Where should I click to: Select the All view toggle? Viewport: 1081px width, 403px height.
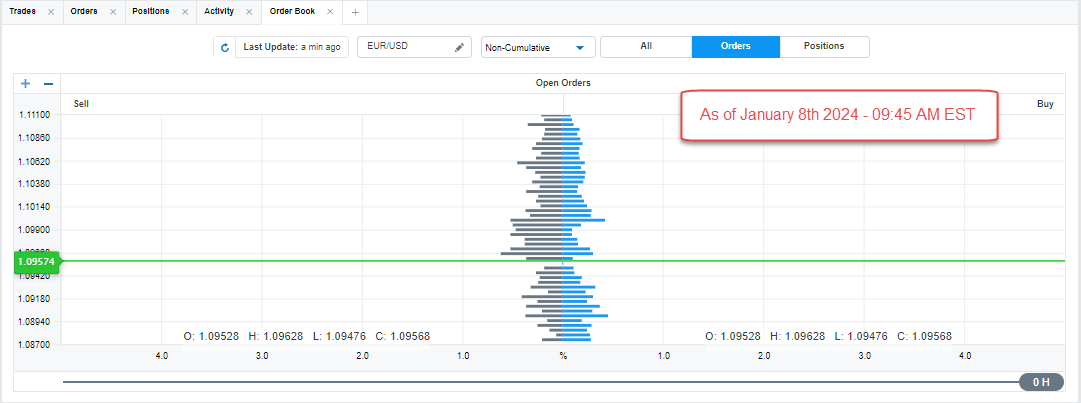[x=646, y=47]
